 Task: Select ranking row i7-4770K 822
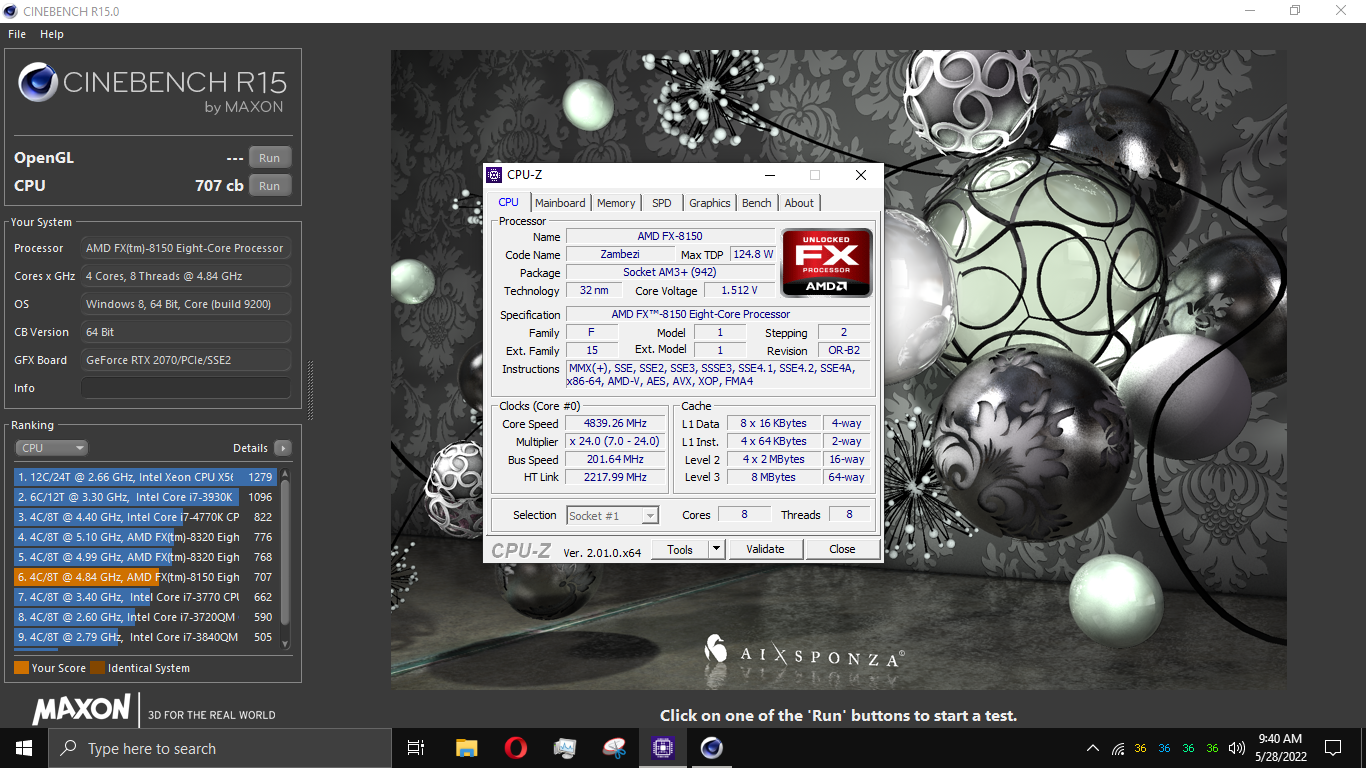145,517
